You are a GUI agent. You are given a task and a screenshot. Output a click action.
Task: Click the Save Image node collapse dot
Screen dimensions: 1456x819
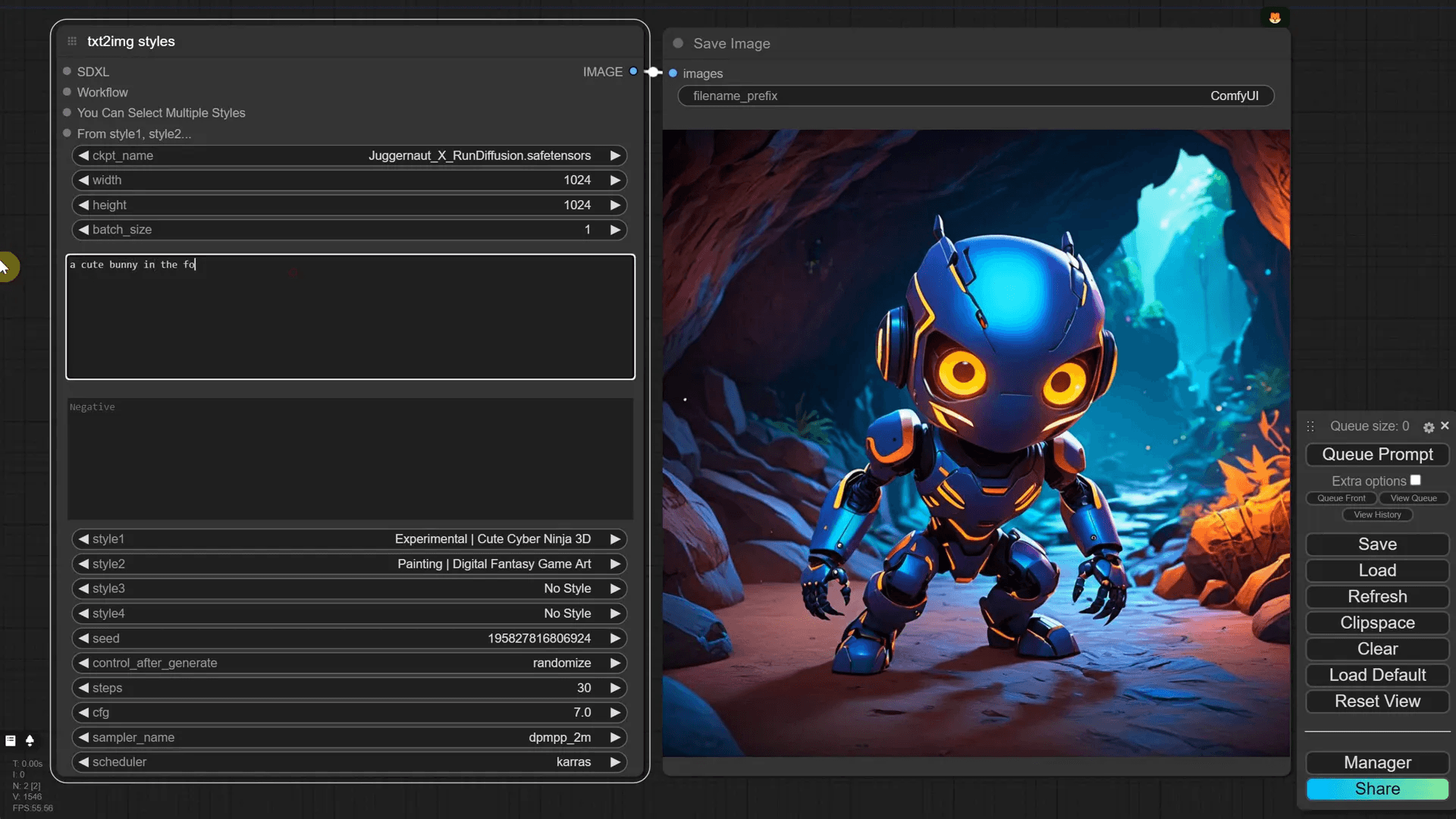[x=678, y=43]
